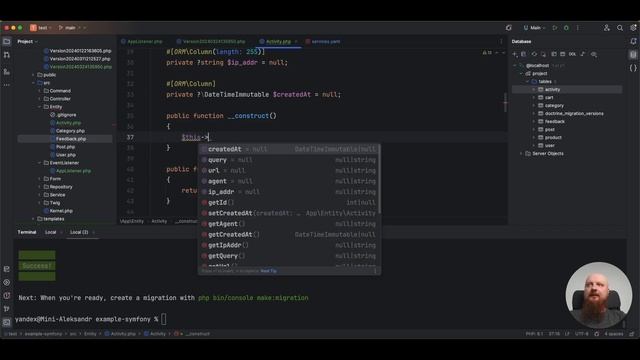Select the Local (2) terminal tab

79,232
